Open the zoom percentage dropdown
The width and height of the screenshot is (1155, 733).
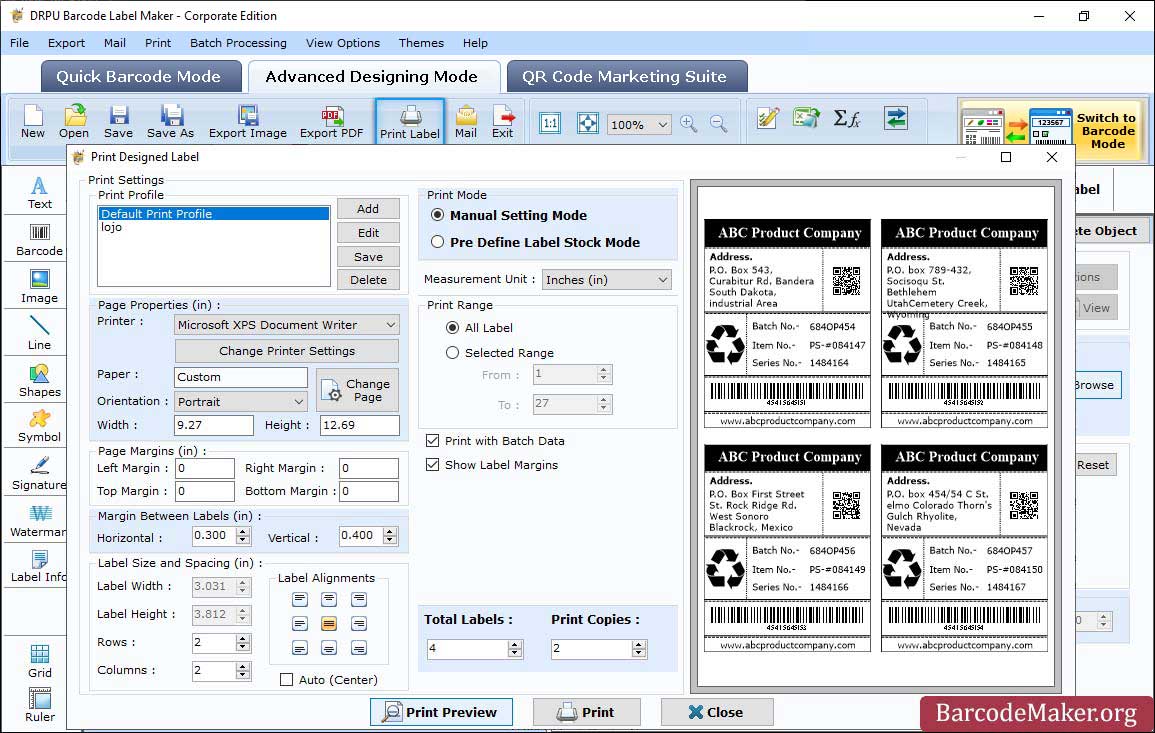tap(639, 124)
